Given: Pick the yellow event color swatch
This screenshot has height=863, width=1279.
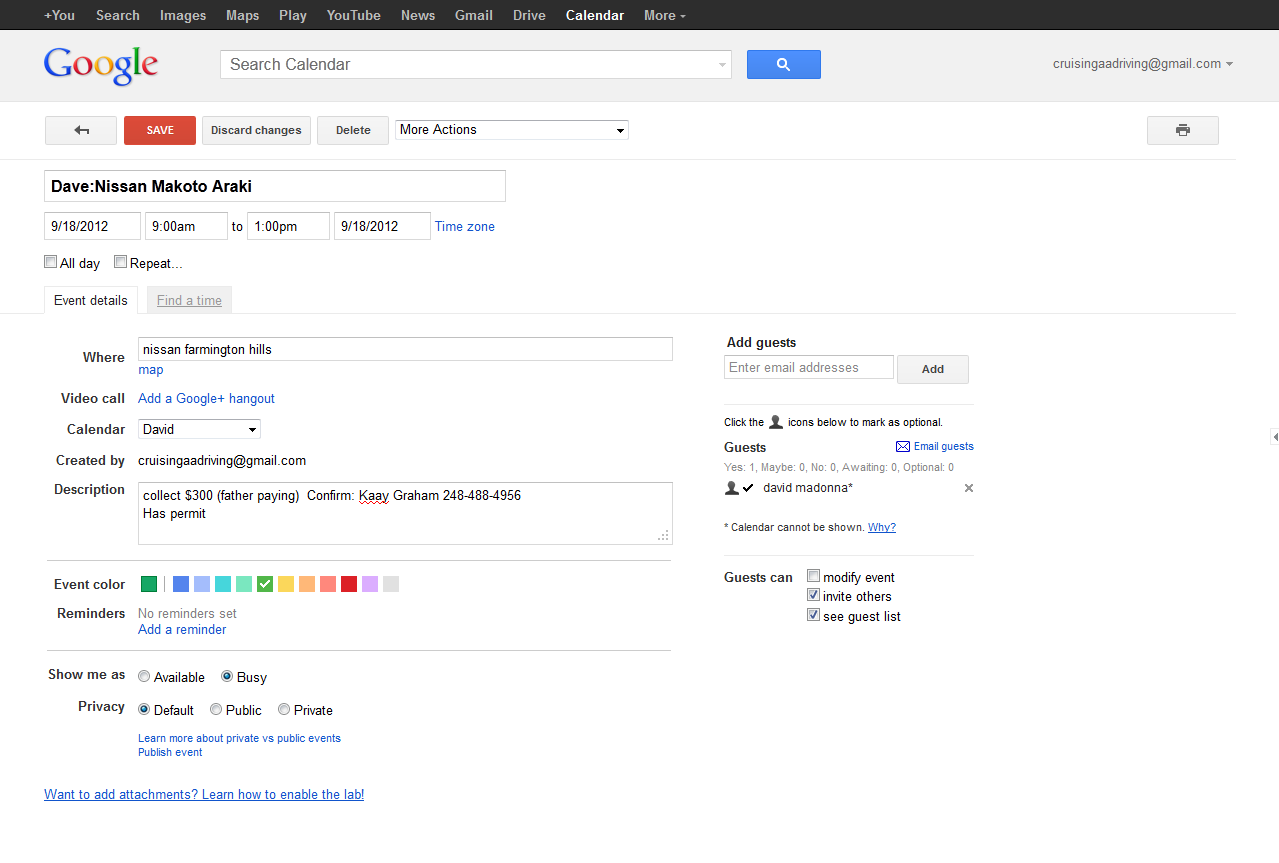Looking at the screenshot, I should tap(286, 584).
